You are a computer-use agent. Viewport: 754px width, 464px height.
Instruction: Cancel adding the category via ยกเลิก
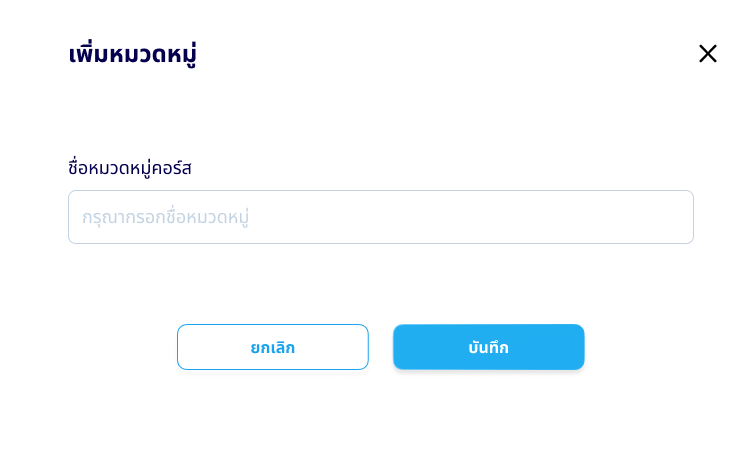click(x=273, y=347)
